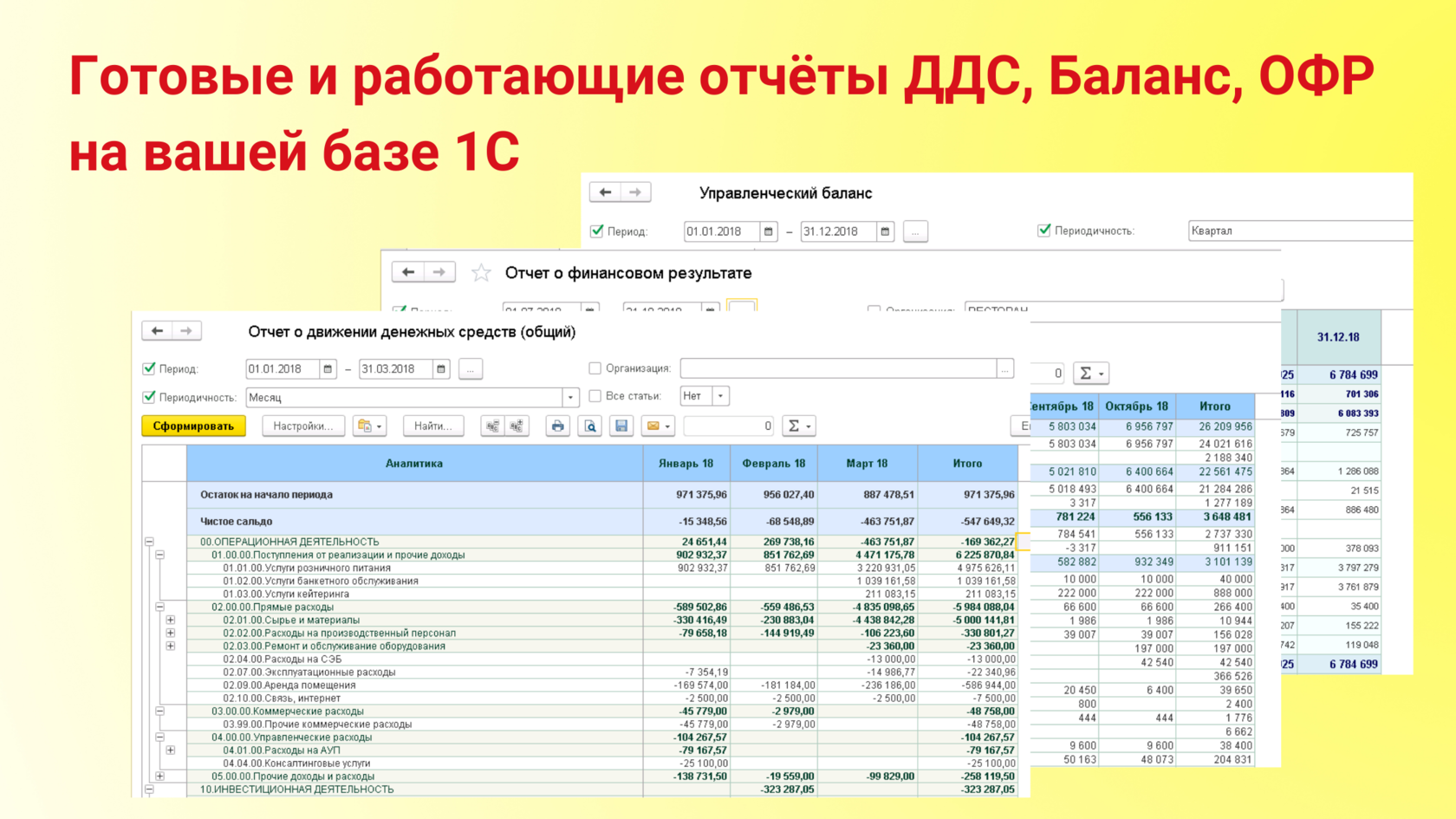Click forward arrow in cash flow report
1456x819 pixels.
click(186, 330)
